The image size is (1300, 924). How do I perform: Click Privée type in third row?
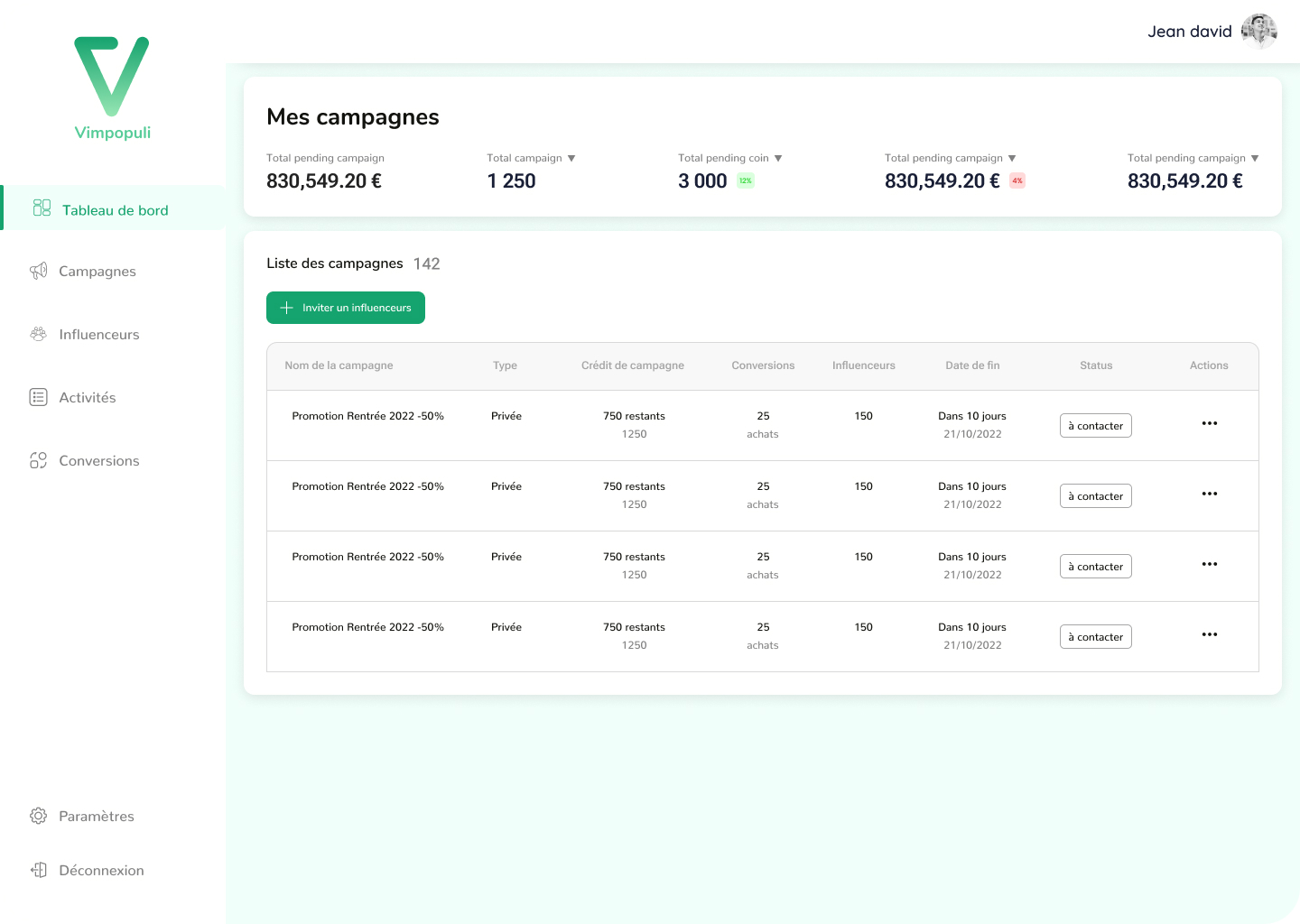[x=506, y=557]
